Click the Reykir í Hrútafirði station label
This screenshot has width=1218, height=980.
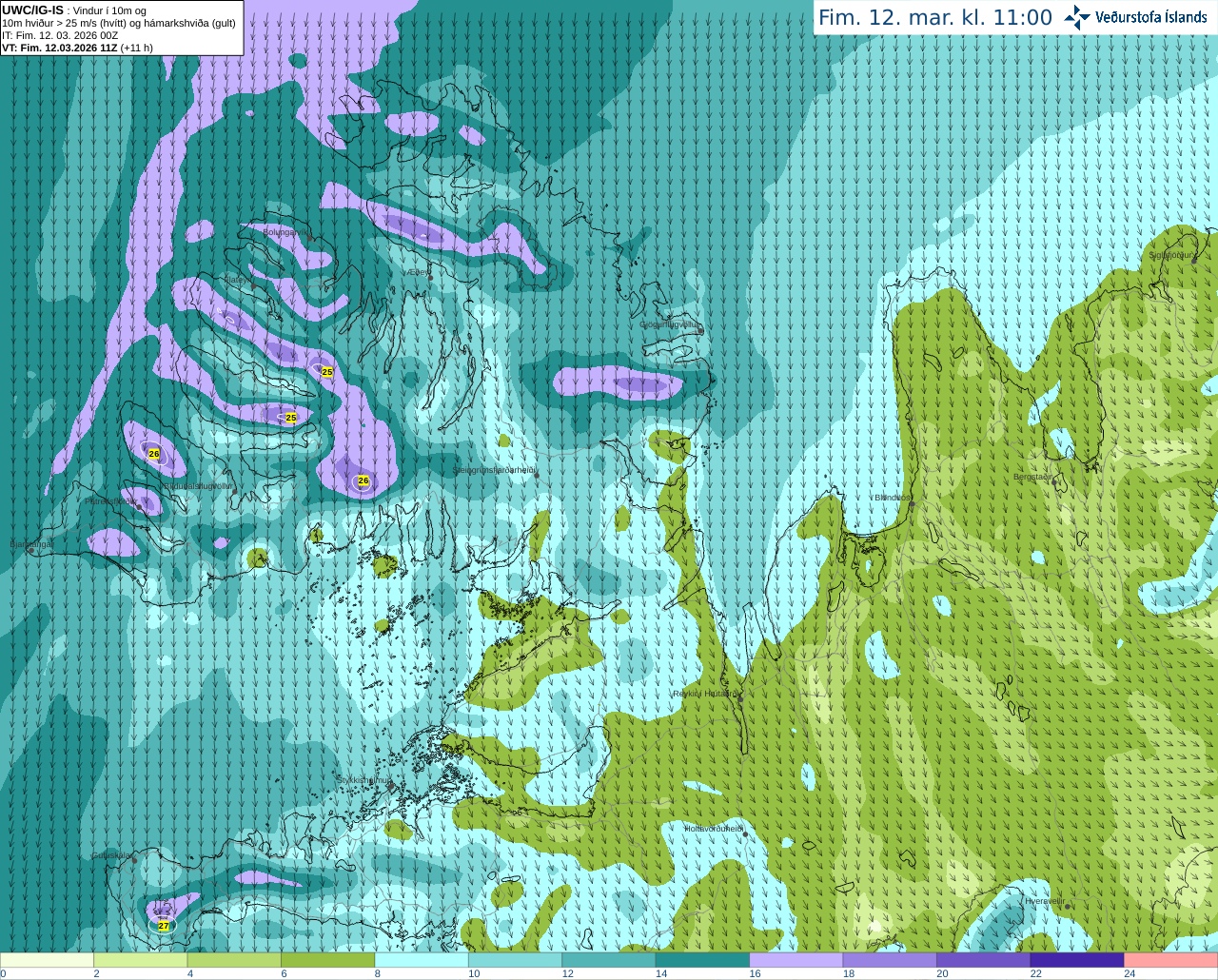[706, 694]
